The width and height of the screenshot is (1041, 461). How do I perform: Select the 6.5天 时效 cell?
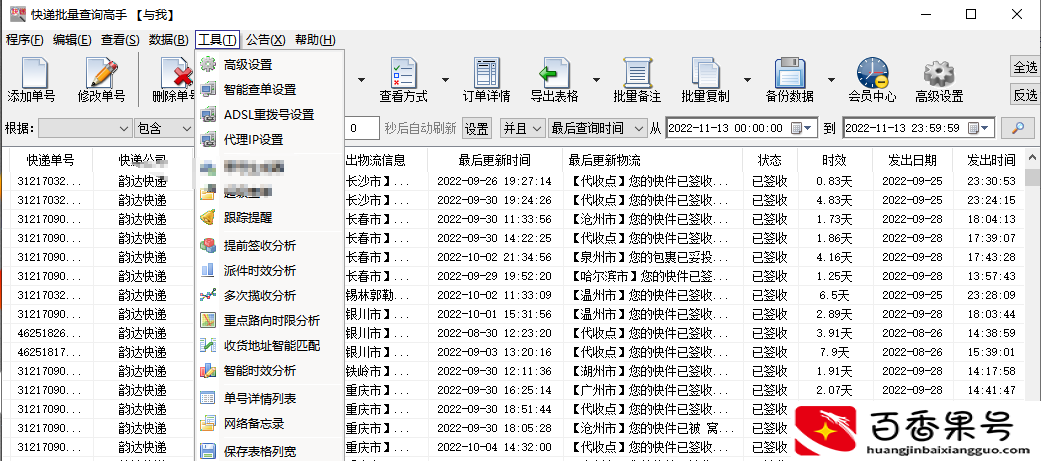point(833,295)
